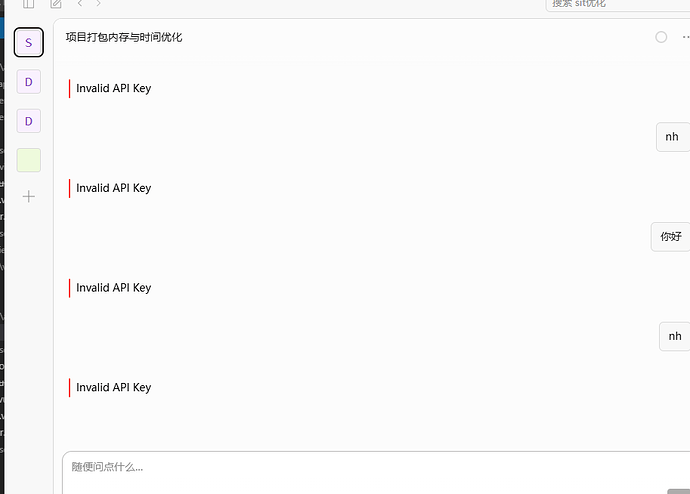690x494 pixels.
Task: Click the Invalid API Key error below 你好
Action: tap(114, 288)
